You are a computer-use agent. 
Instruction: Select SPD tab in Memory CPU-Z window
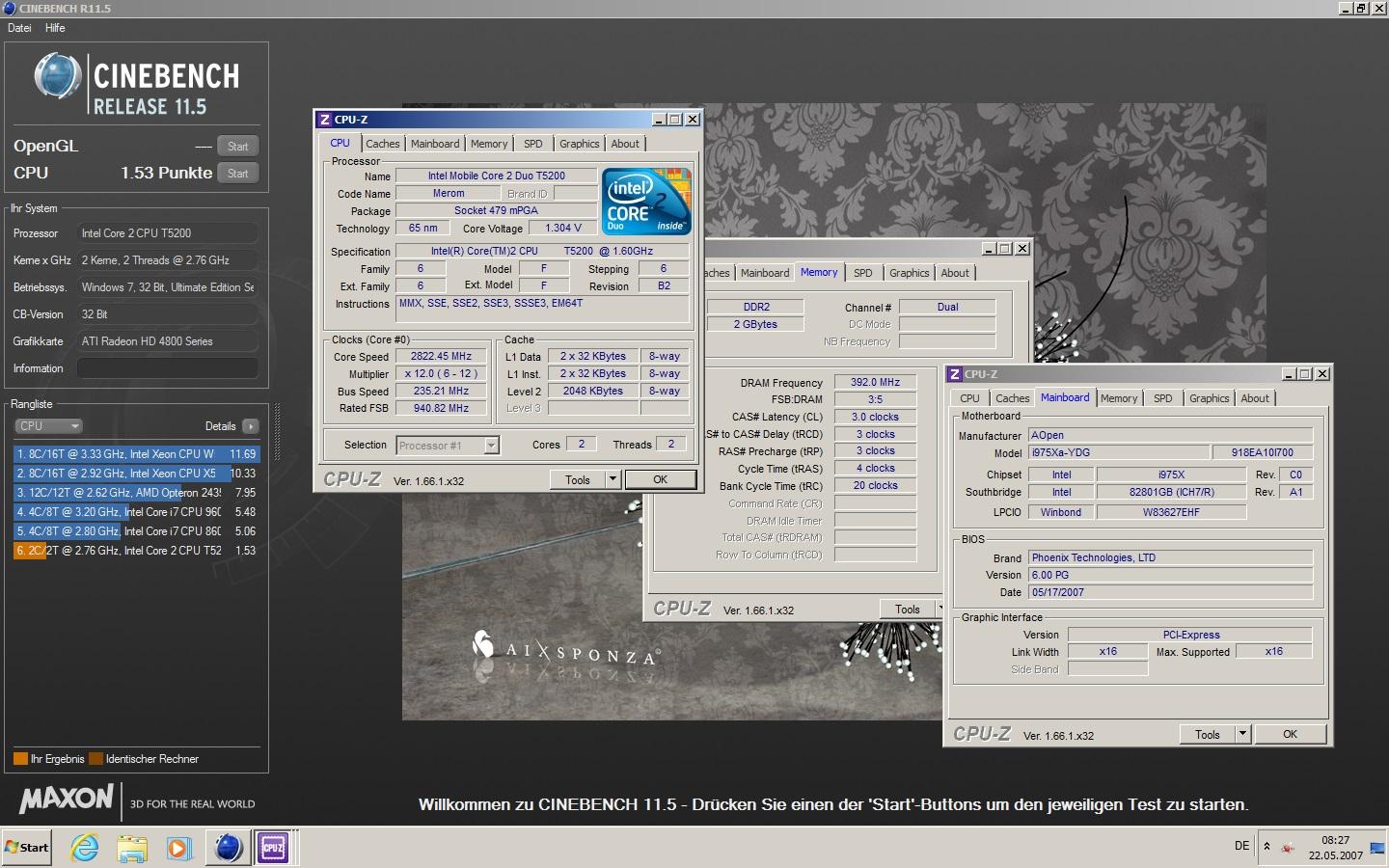point(863,273)
